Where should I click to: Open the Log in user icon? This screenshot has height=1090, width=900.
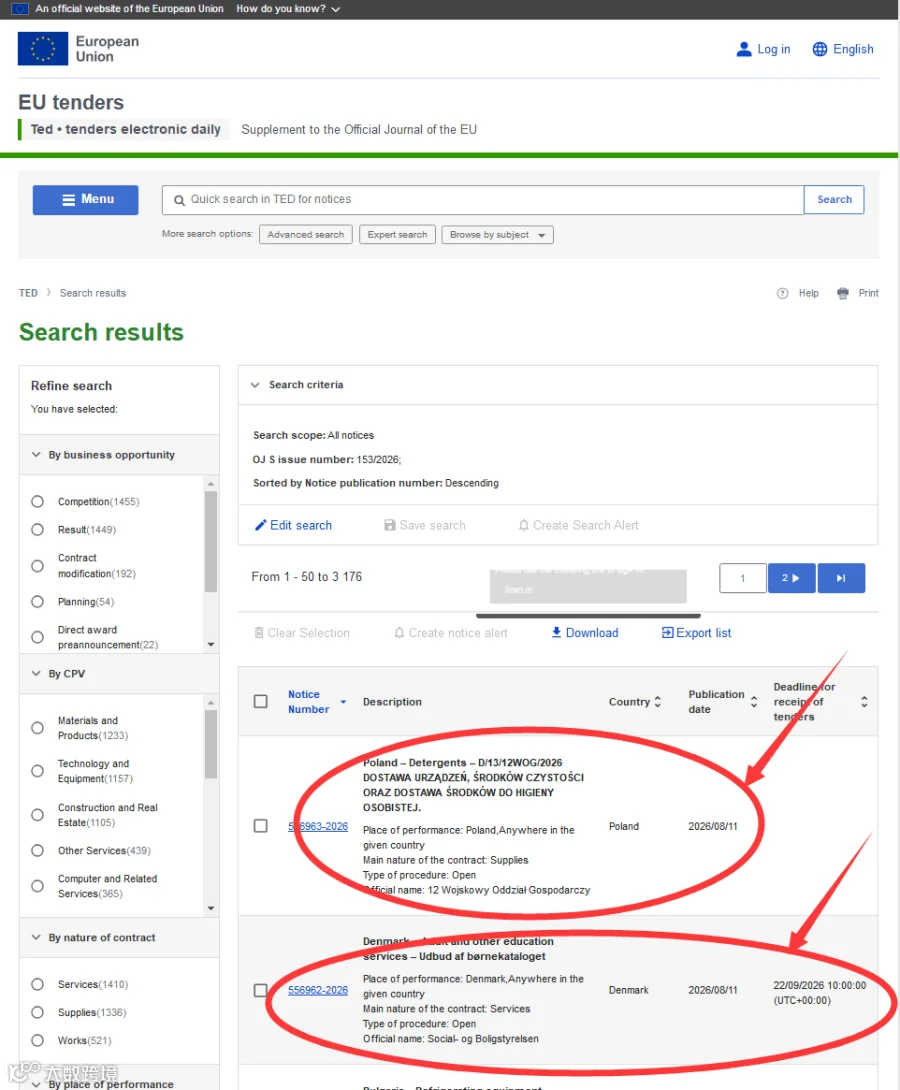coord(744,49)
